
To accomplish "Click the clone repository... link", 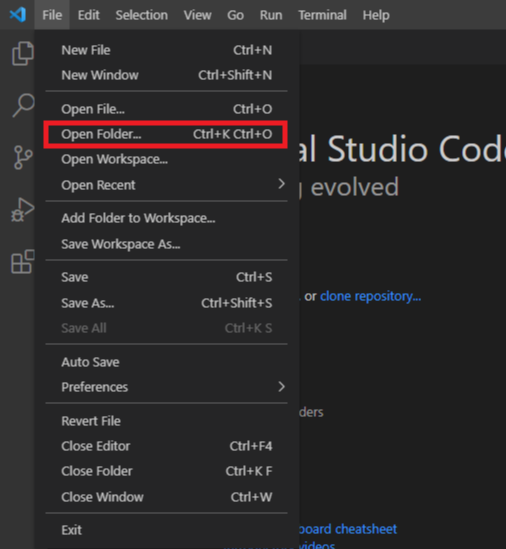I will [x=370, y=296].
